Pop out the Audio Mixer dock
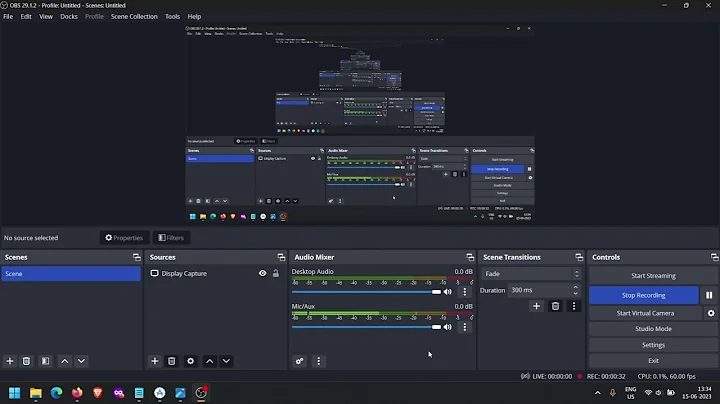Image resolution: width=720 pixels, height=404 pixels. 470,257
